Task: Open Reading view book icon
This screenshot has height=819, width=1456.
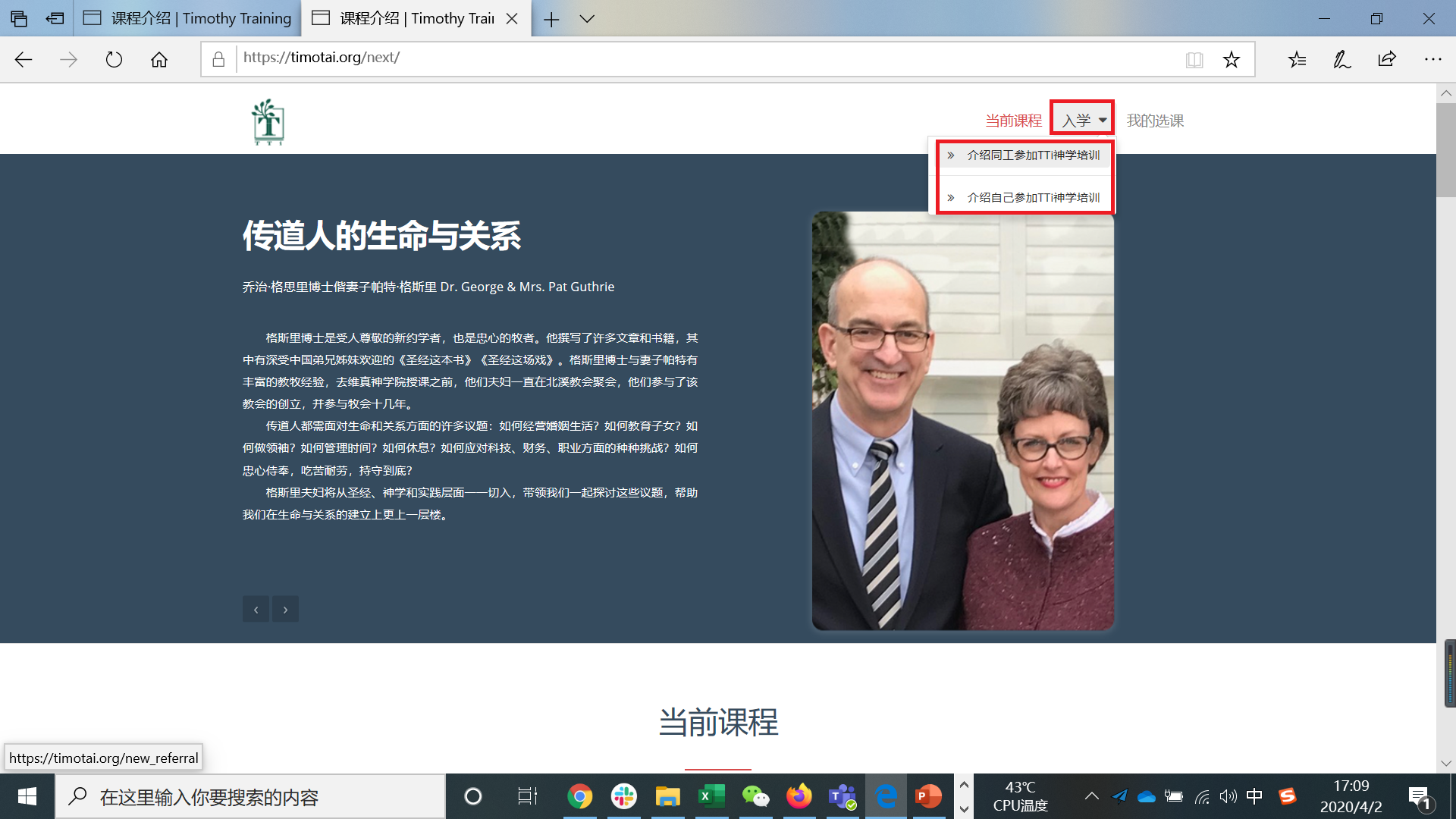Action: (1194, 59)
